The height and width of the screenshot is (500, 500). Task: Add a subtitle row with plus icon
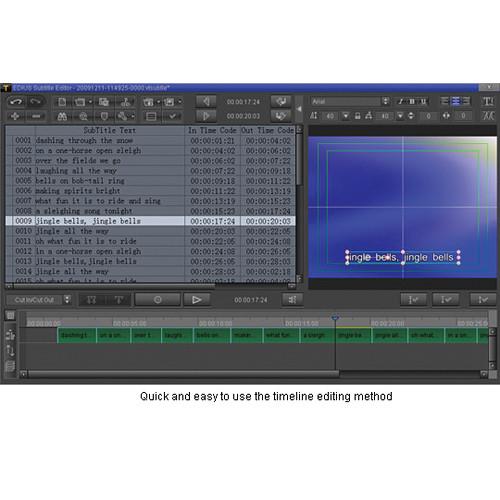(x=15, y=116)
